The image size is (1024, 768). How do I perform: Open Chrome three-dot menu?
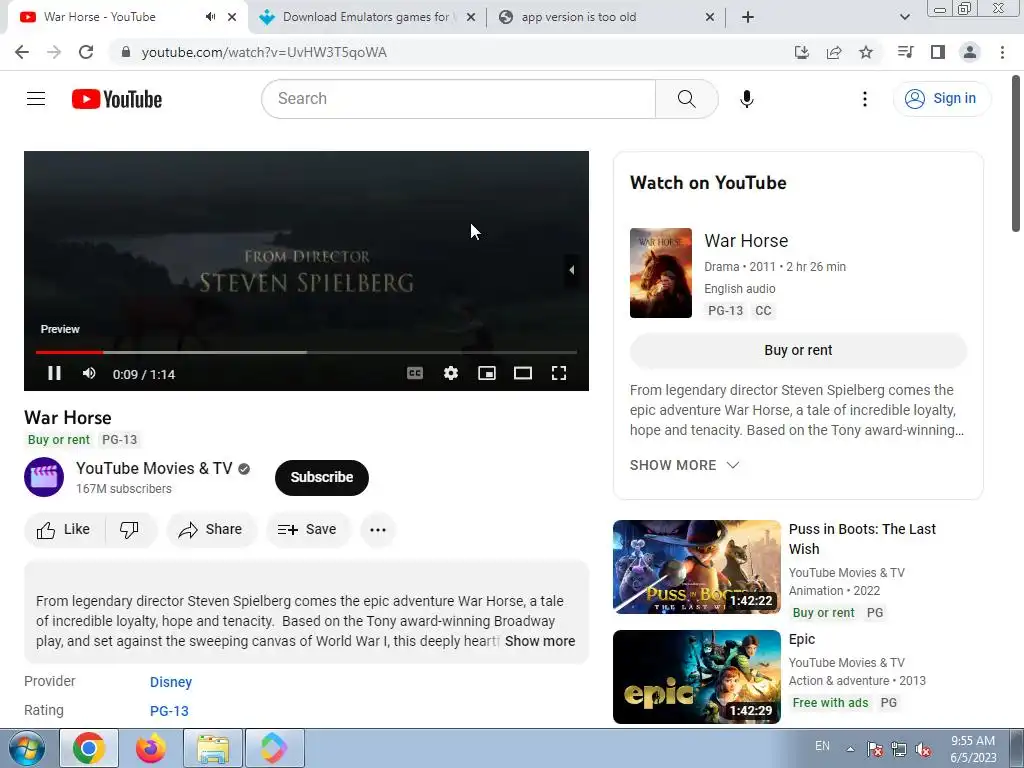coord(1002,52)
